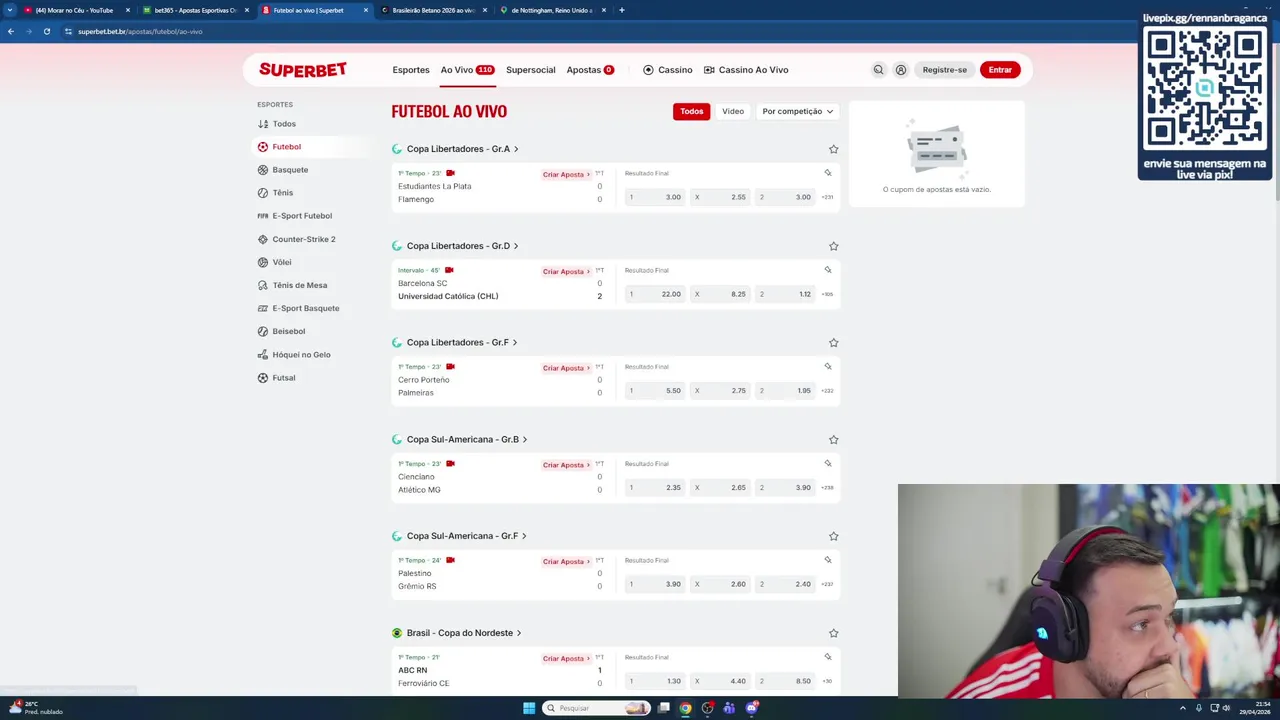The height and width of the screenshot is (720, 1280).
Task: Click Criar Aposta for Barcelona SC match
Action: coord(567,271)
